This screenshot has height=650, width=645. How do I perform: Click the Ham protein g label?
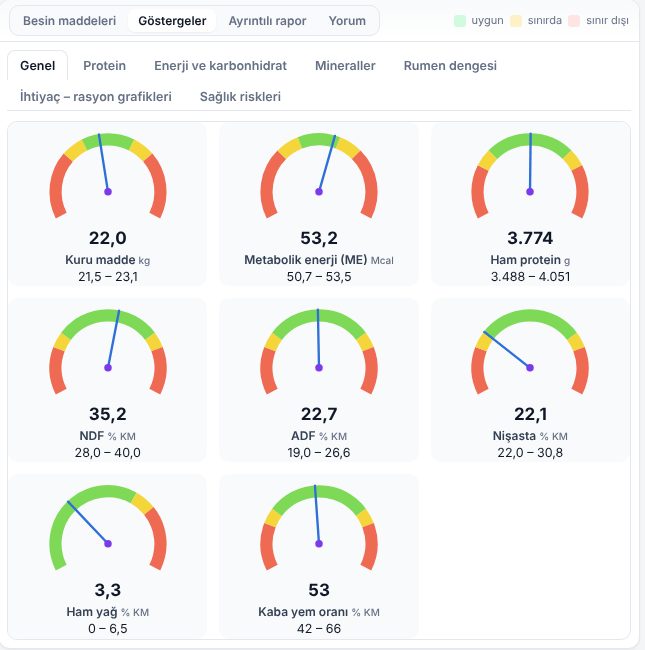click(x=530, y=260)
